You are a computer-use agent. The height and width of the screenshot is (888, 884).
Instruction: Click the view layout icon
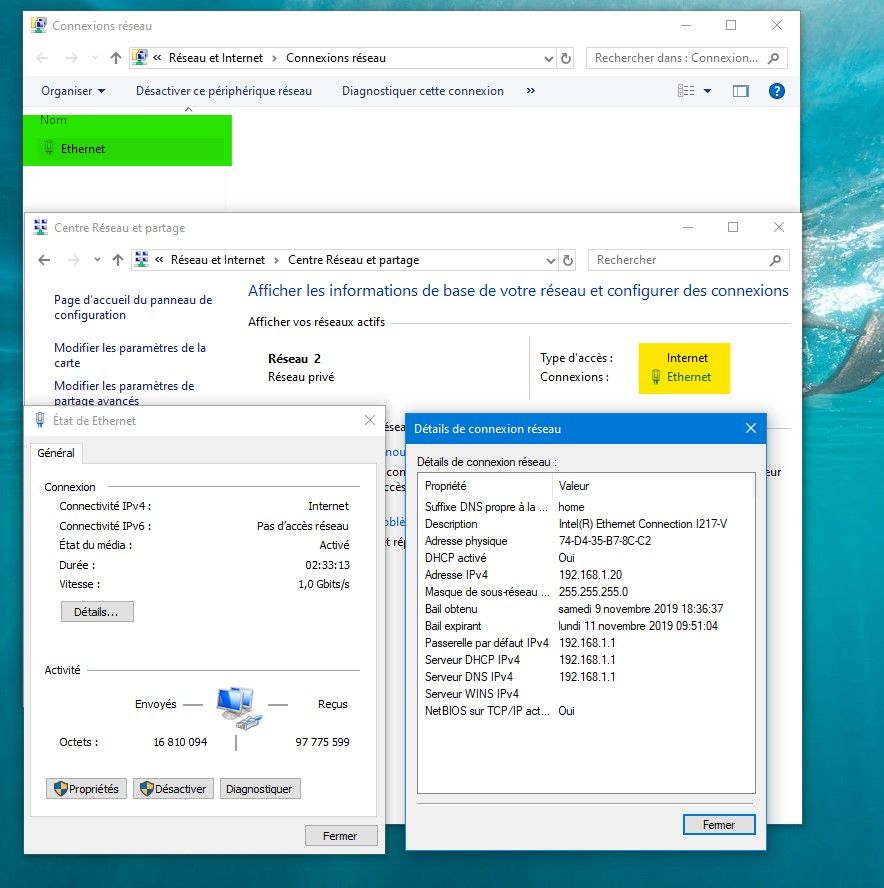pos(686,91)
